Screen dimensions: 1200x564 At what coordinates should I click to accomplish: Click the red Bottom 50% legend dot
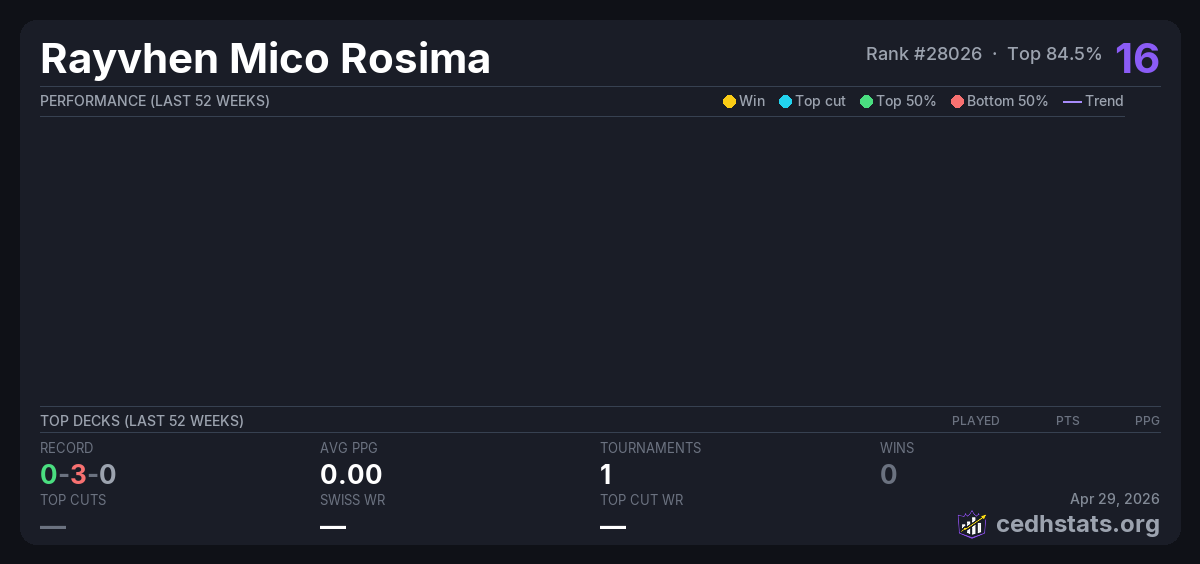tap(957, 101)
